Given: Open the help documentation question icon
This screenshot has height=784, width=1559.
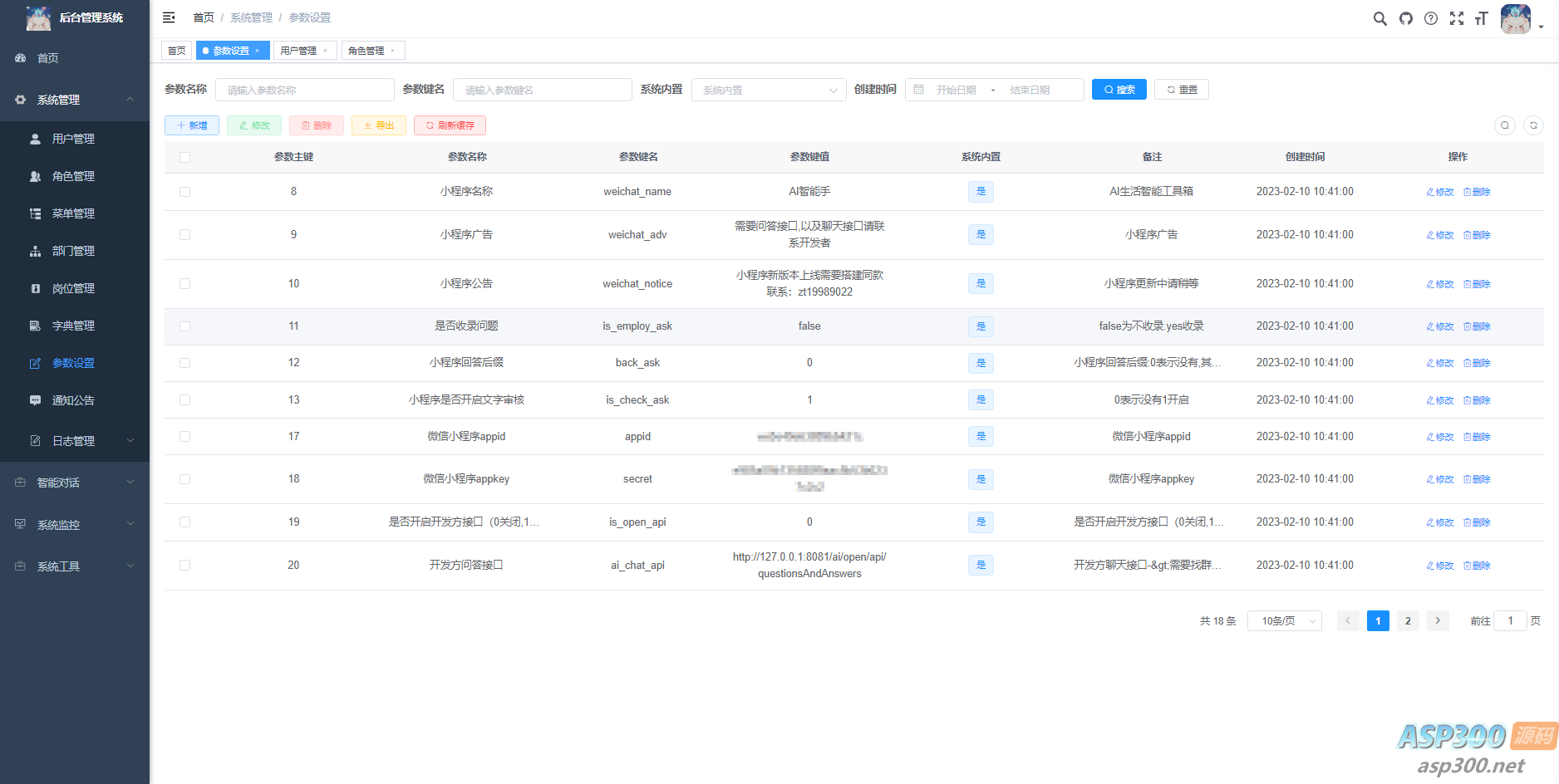Looking at the screenshot, I should (x=1431, y=18).
